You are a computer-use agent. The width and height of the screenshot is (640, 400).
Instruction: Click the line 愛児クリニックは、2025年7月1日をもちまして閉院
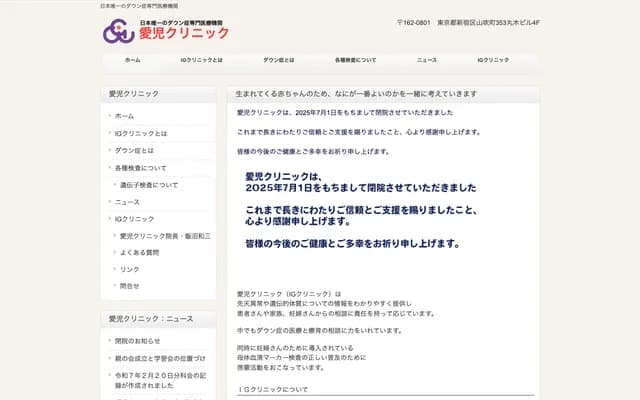point(345,113)
